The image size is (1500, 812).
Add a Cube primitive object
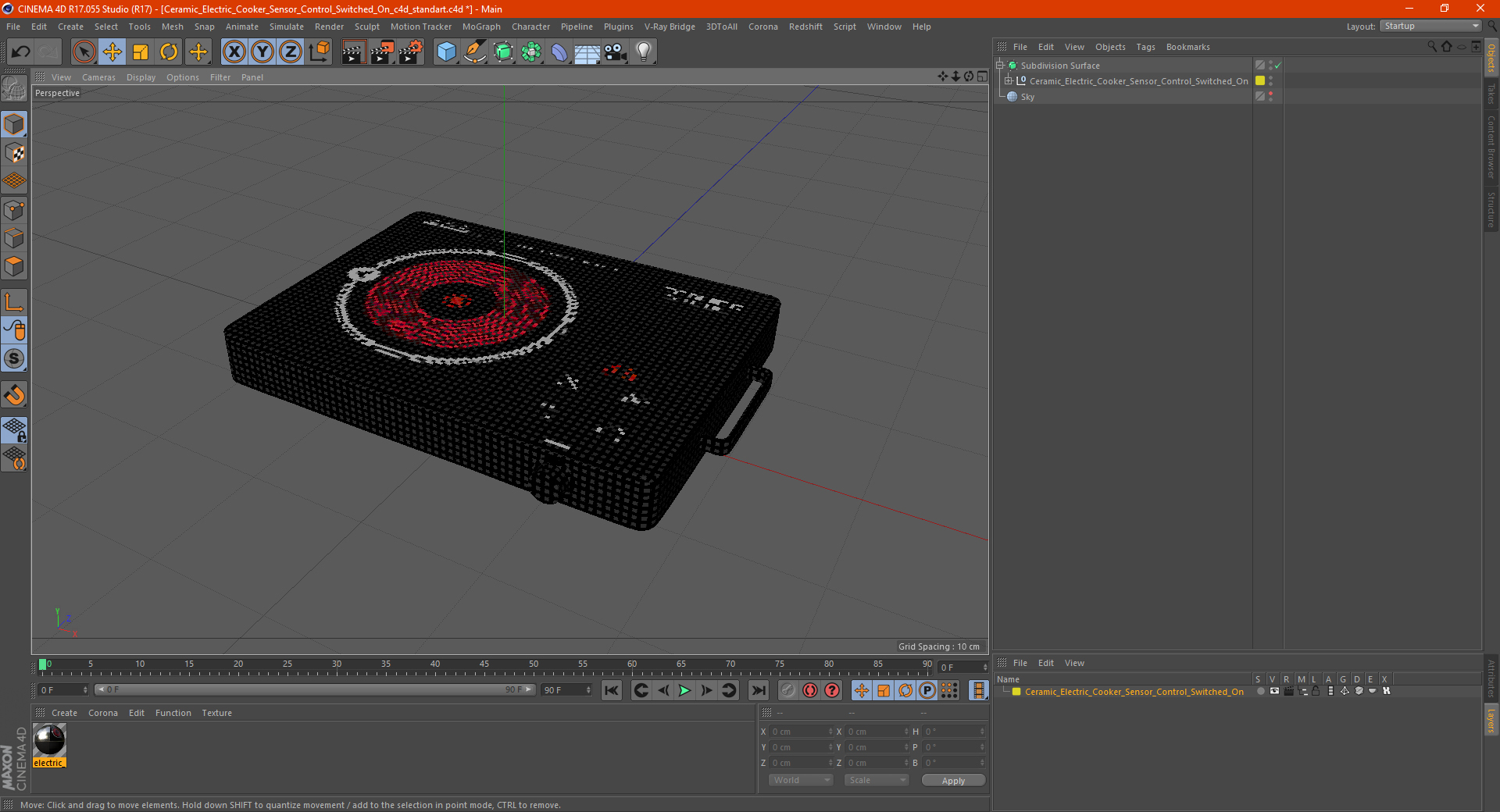tap(446, 52)
